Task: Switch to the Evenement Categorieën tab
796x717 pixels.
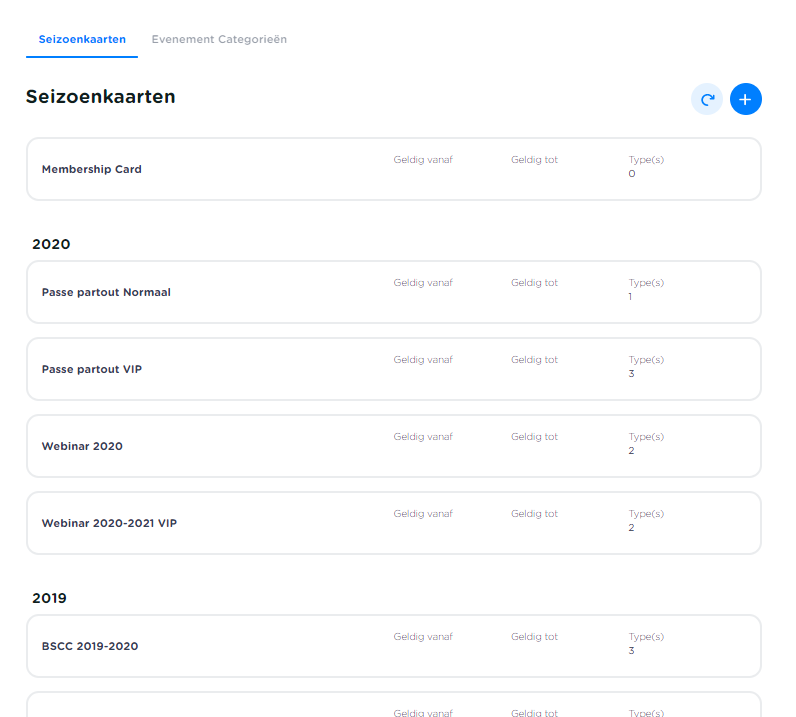Action: (219, 39)
